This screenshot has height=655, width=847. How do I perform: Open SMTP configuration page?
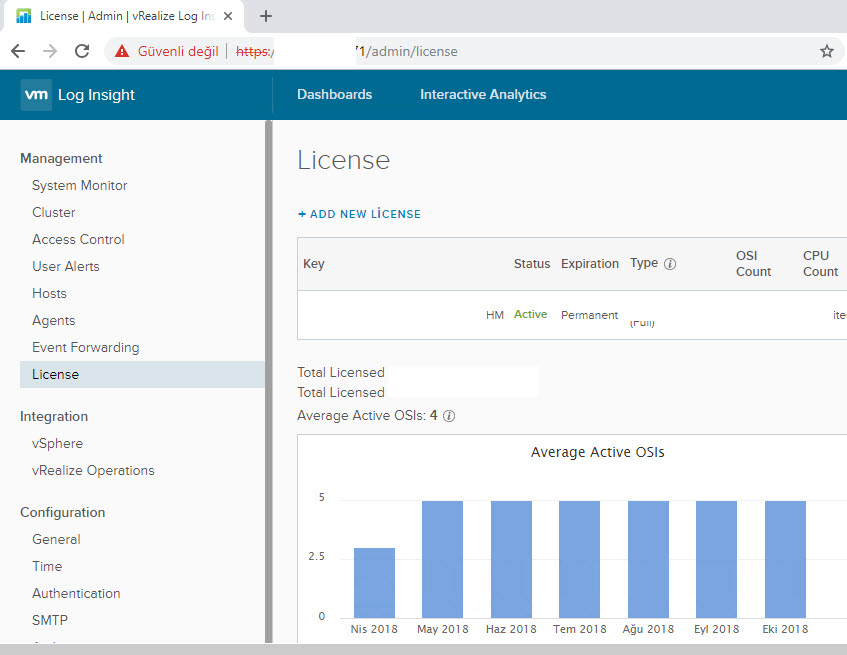(x=50, y=620)
